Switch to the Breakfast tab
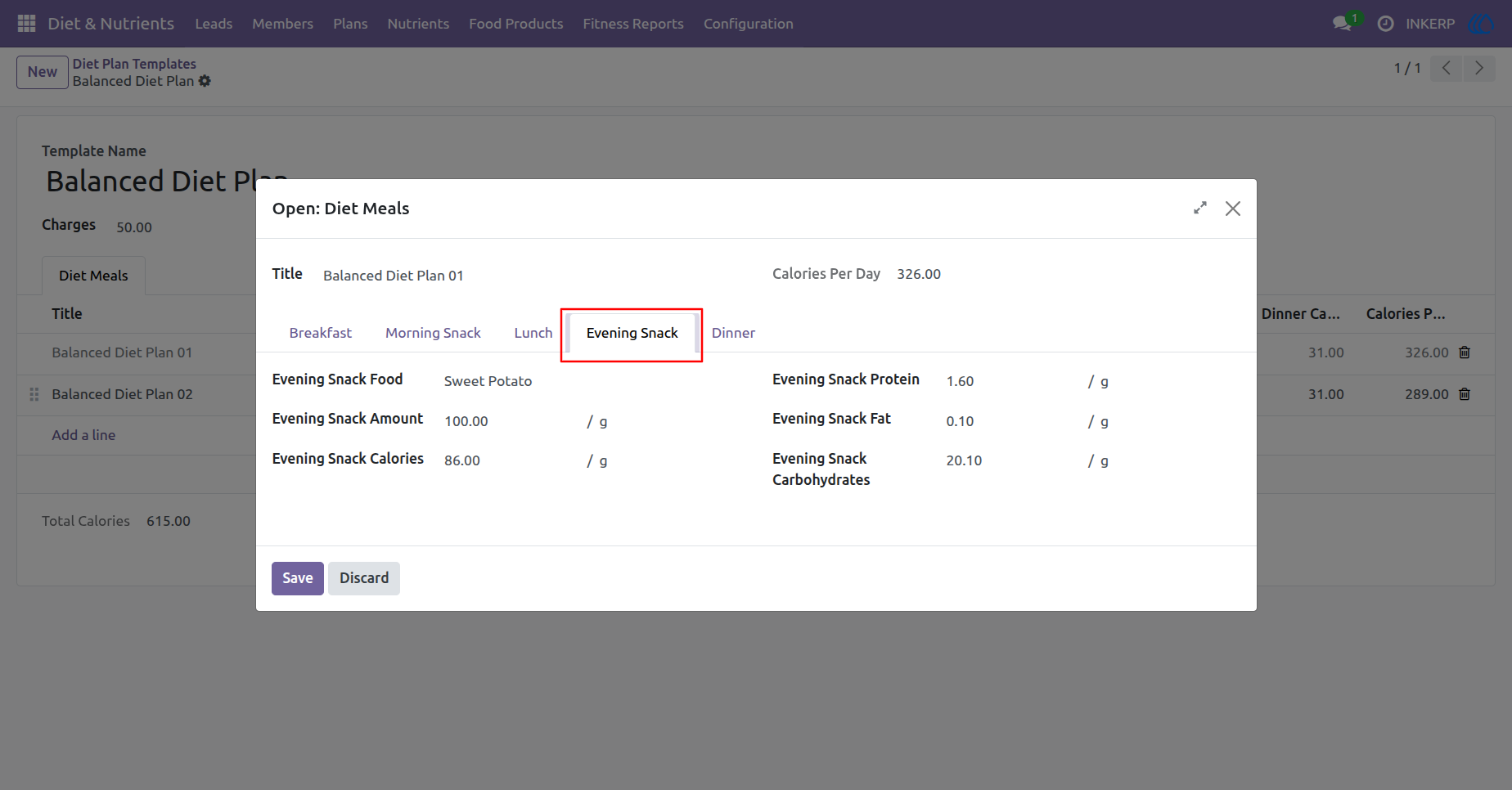Viewport: 1512px width, 790px height. click(x=320, y=333)
